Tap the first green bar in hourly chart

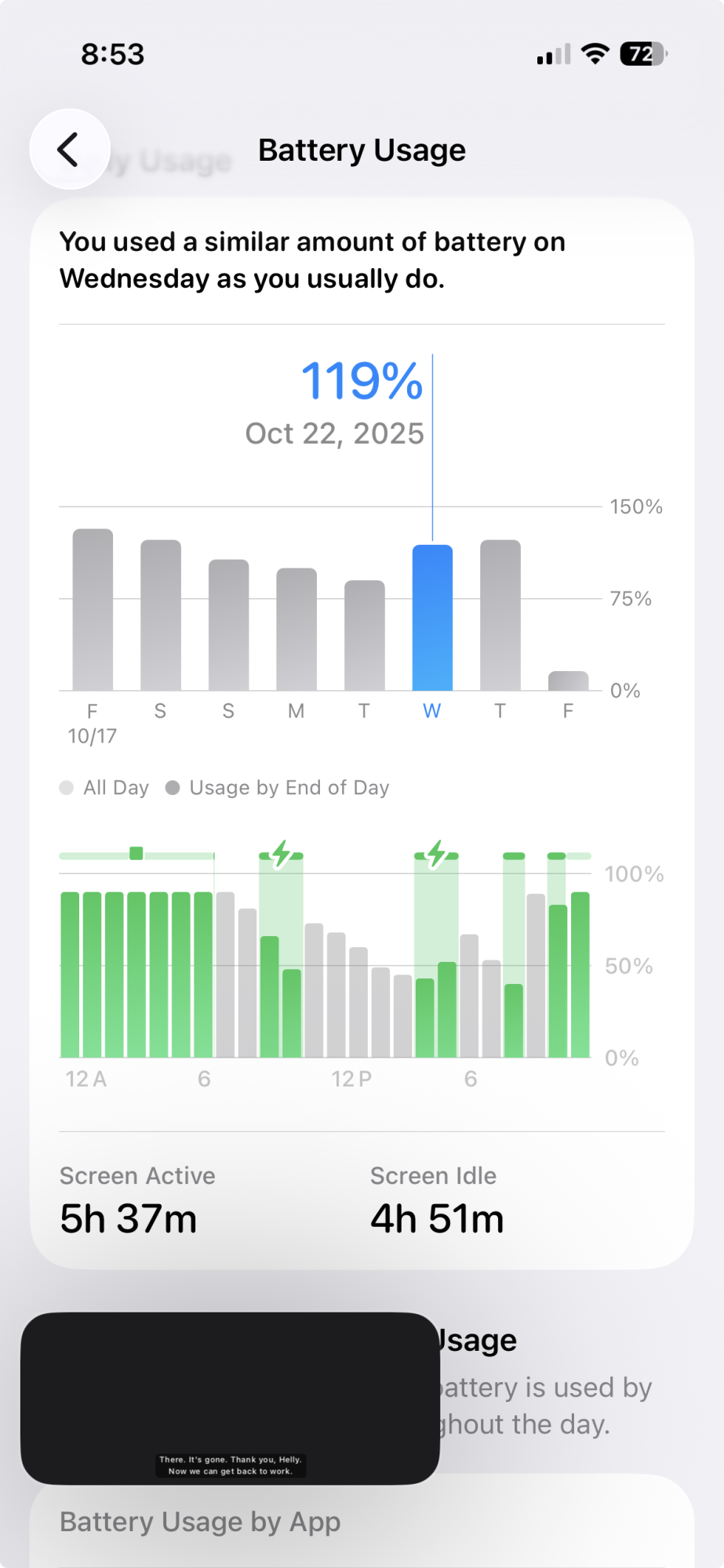pyautogui.click(x=71, y=975)
